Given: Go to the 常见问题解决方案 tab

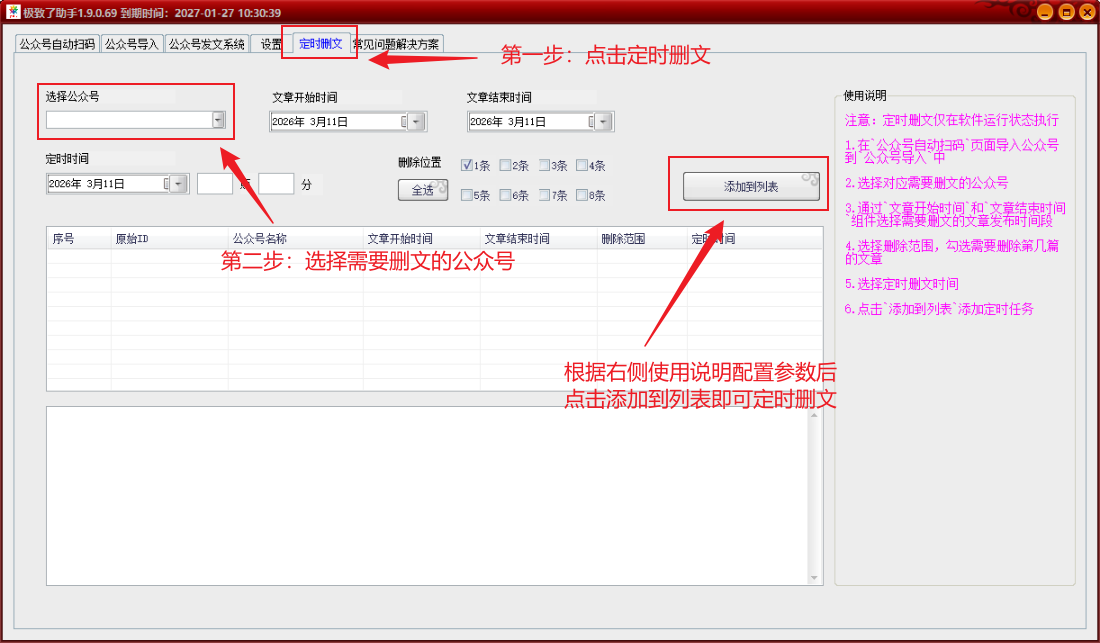Looking at the screenshot, I should pyautogui.click(x=396, y=44).
